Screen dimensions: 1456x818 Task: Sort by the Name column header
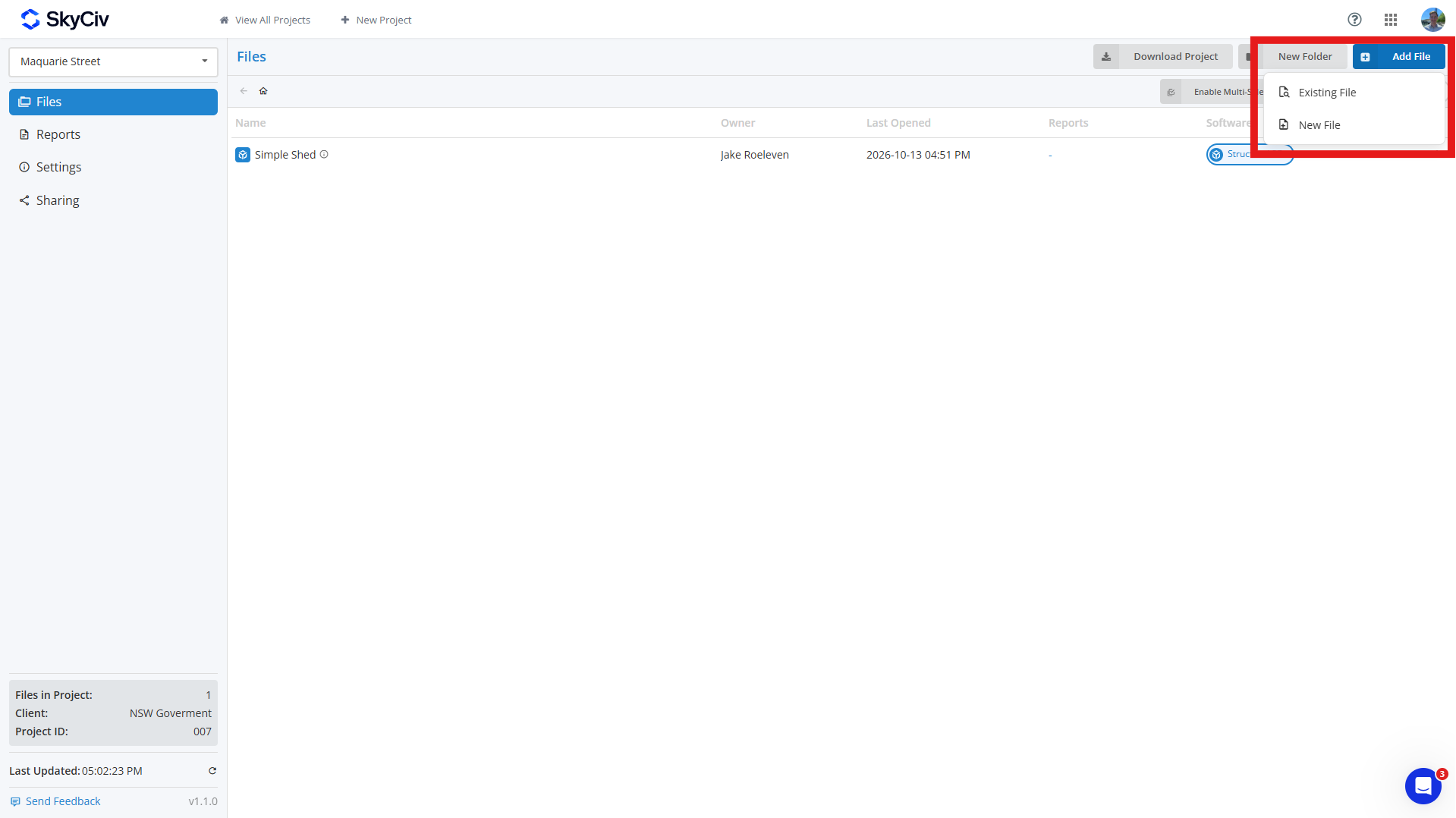pos(250,123)
